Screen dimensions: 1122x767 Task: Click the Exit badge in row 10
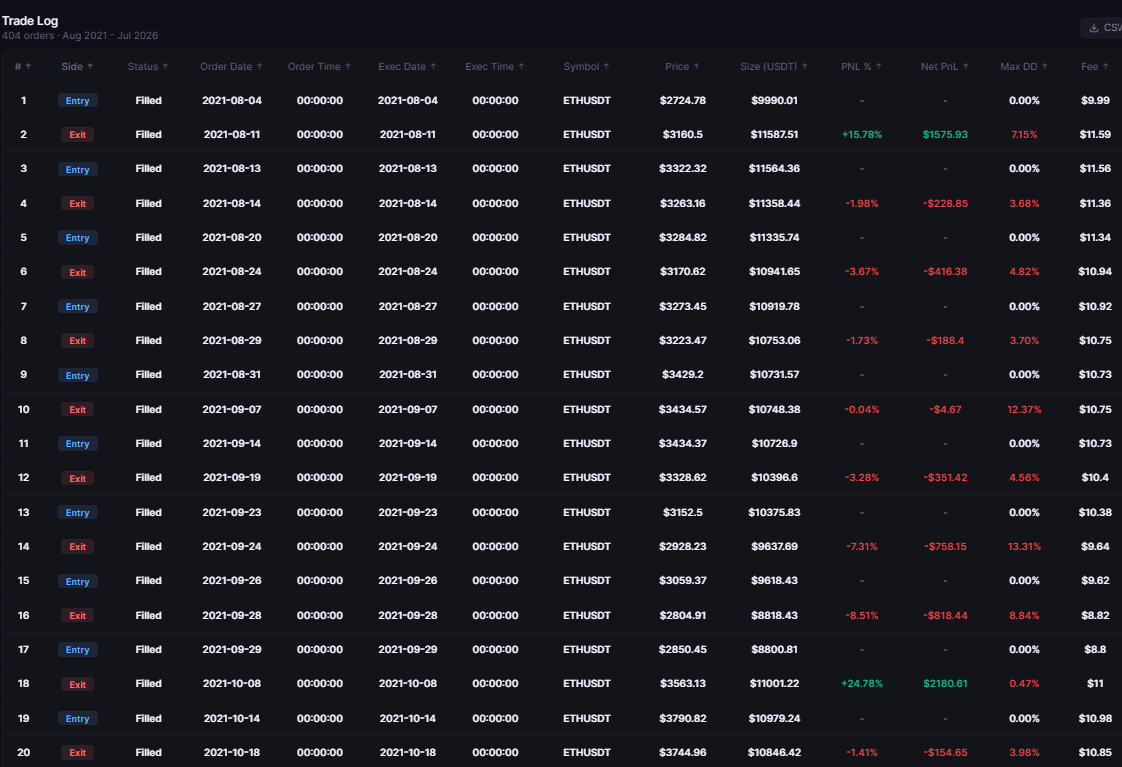pos(77,410)
